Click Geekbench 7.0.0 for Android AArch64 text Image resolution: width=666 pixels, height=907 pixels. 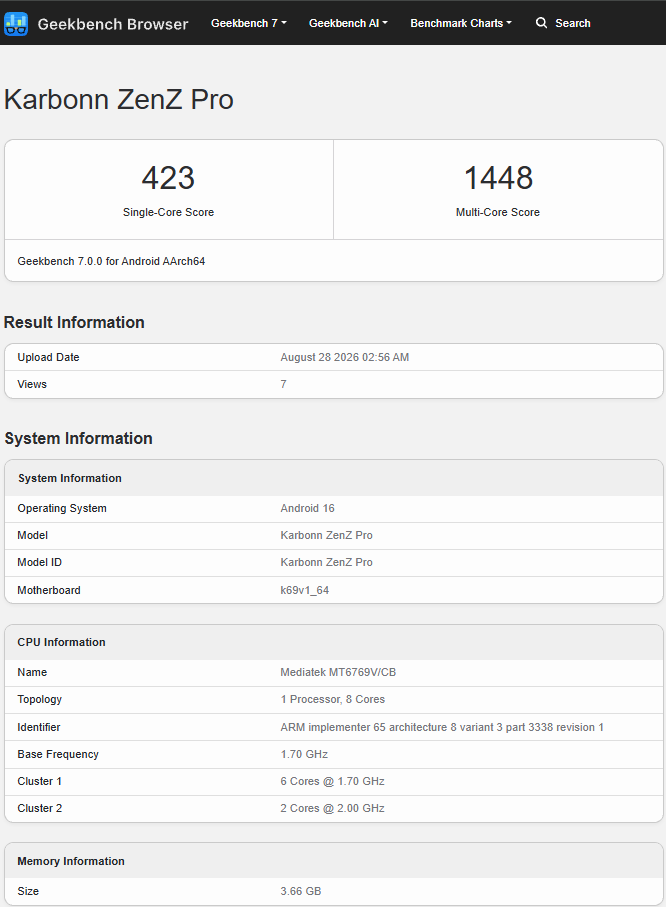(111, 261)
